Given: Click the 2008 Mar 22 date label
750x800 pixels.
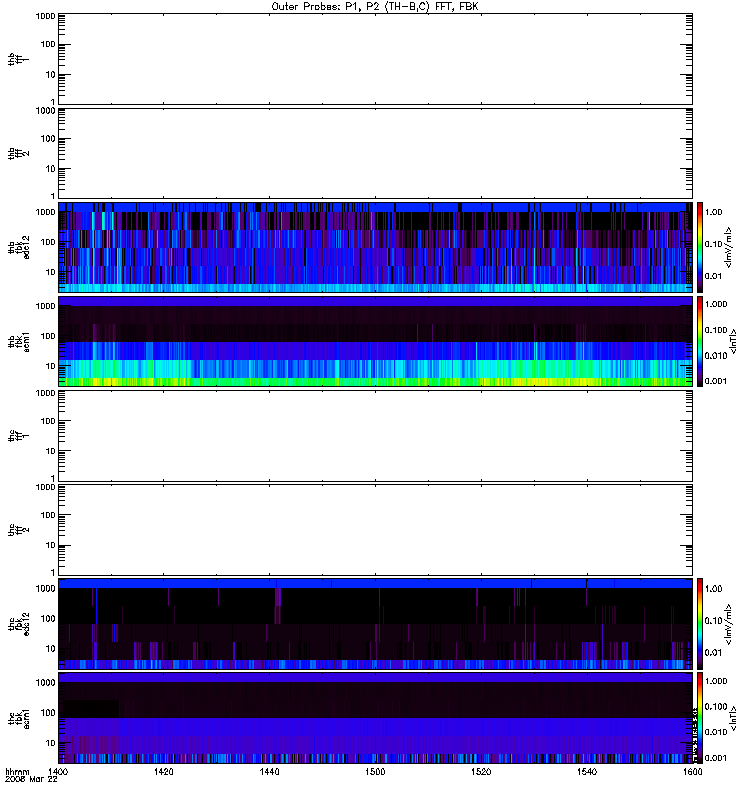Looking at the screenshot, I should pyautogui.click(x=31, y=780).
